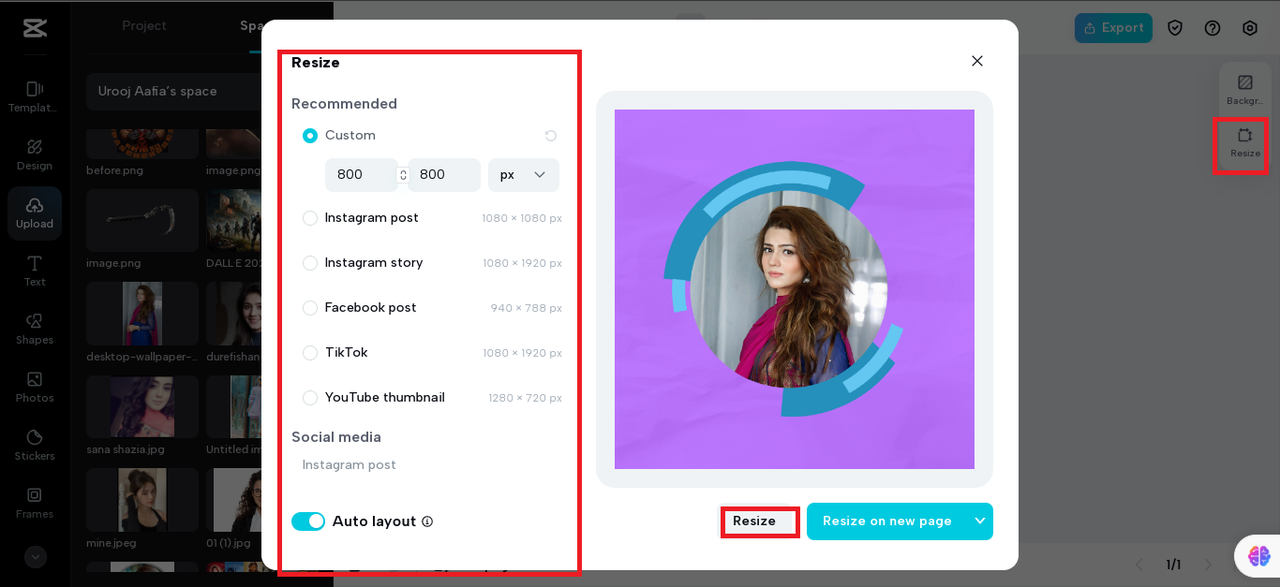
Task: Select the Instagram post radio option
Action: [x=310, y=218]
